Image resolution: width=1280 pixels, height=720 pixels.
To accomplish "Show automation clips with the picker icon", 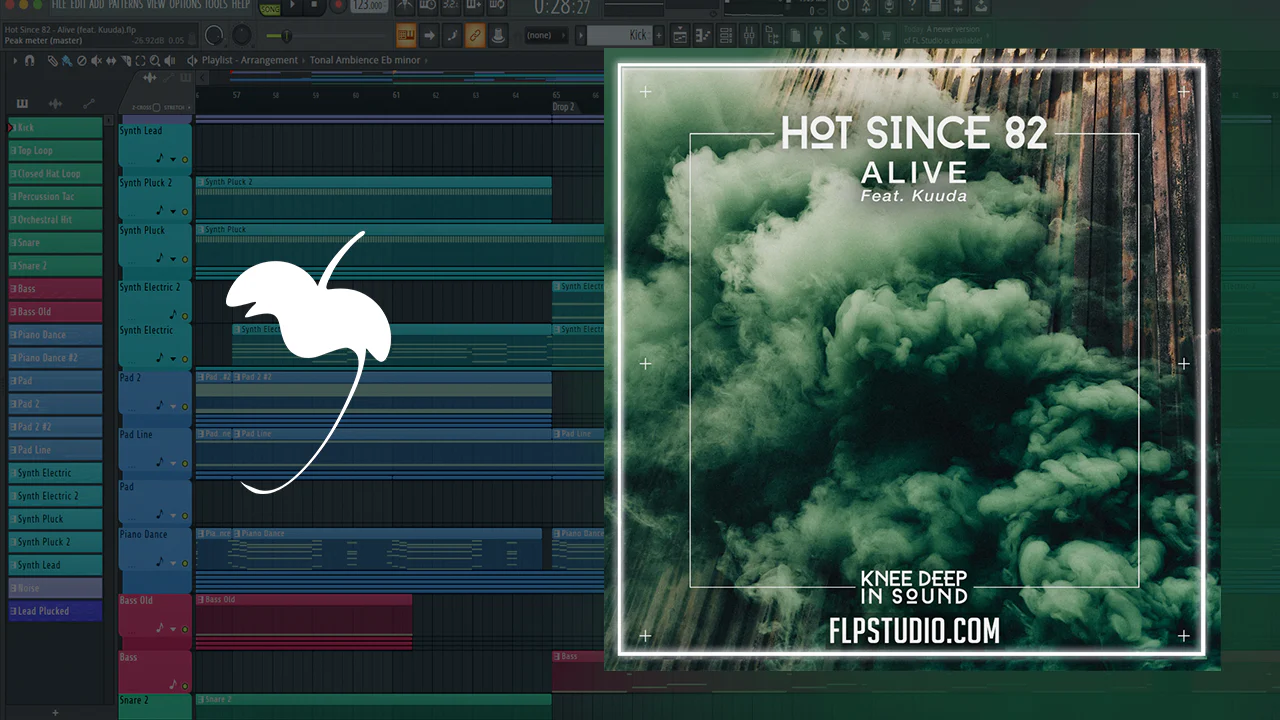I will 89,104.
